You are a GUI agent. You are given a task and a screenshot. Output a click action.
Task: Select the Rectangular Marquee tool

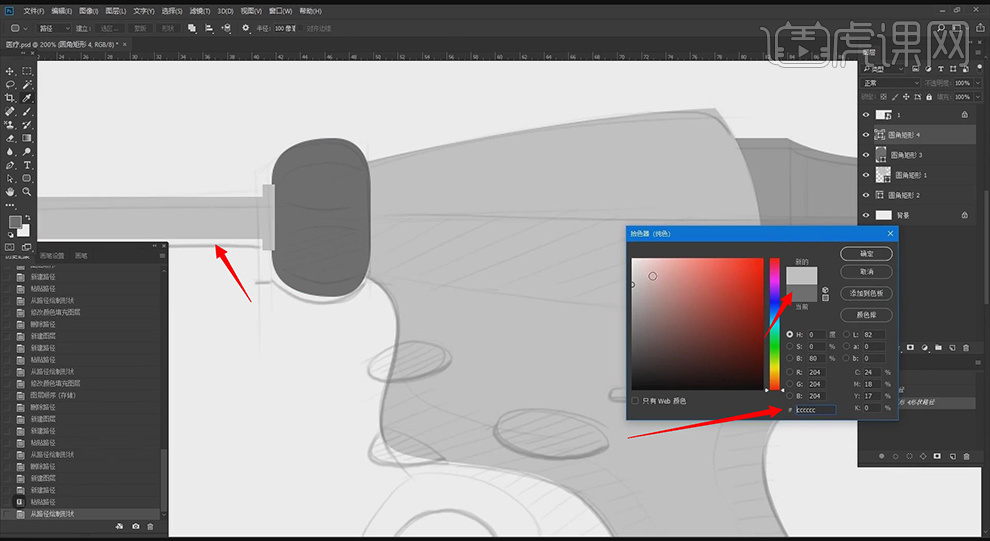[x=27, y=71]
